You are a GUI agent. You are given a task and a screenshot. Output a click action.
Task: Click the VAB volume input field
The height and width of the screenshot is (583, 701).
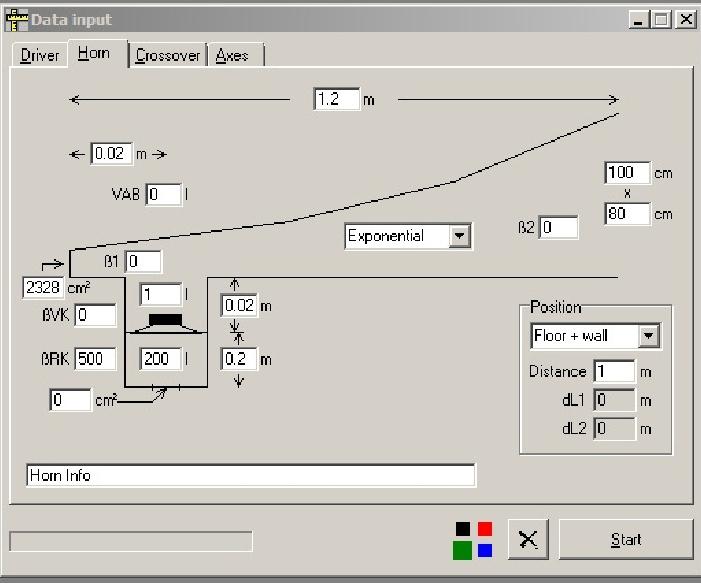point(164,194)
